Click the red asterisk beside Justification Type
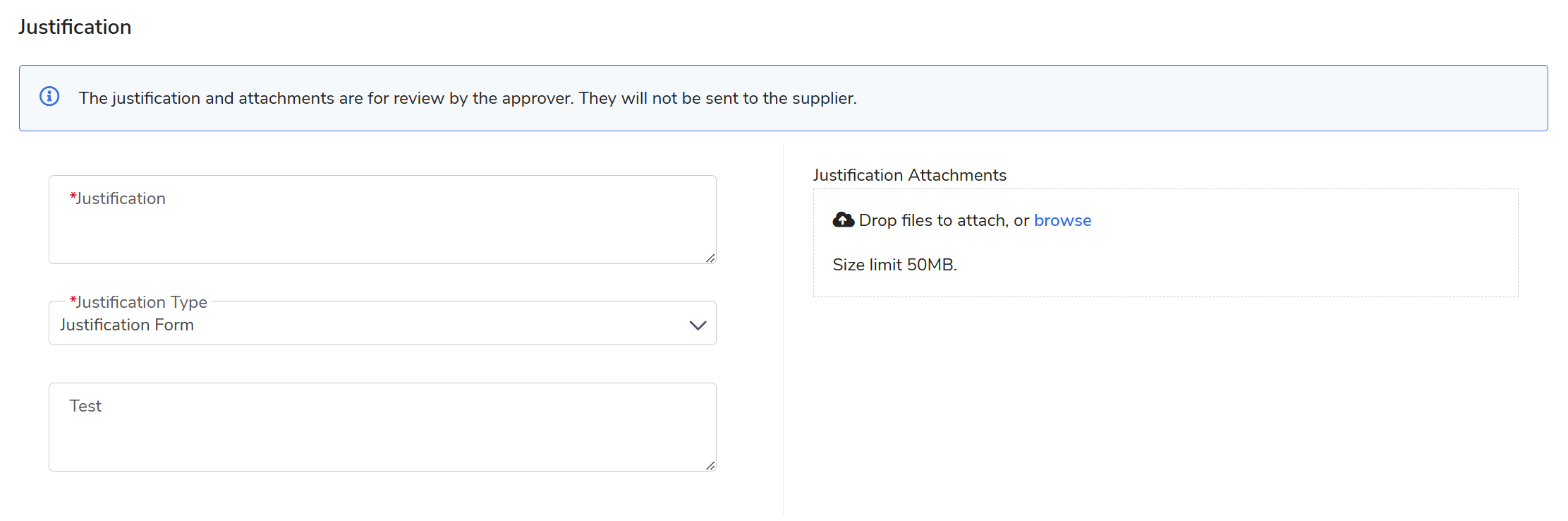 [x=73, y=300]
